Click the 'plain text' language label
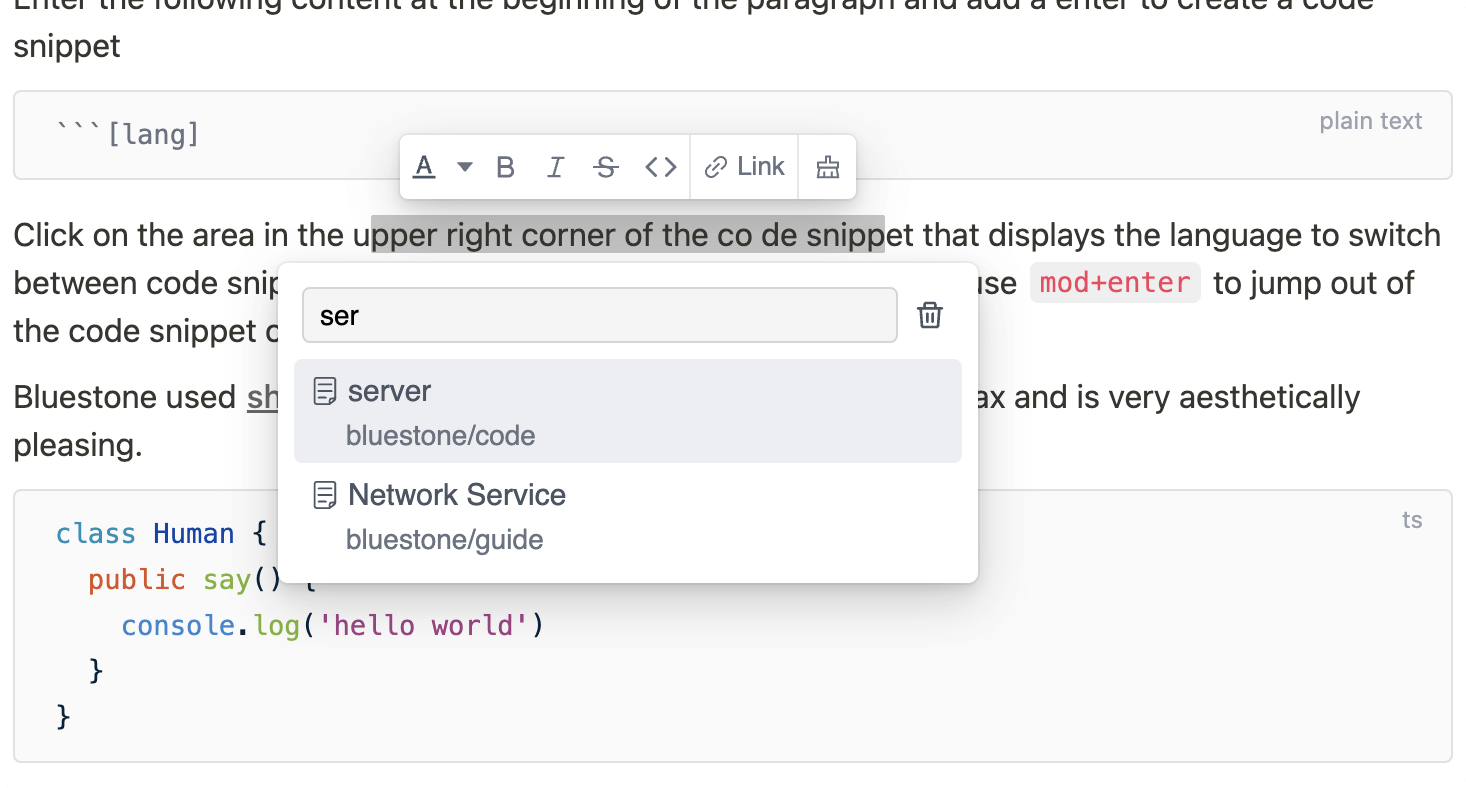Screen dimensions: 1466x788 coord(1371,121)
